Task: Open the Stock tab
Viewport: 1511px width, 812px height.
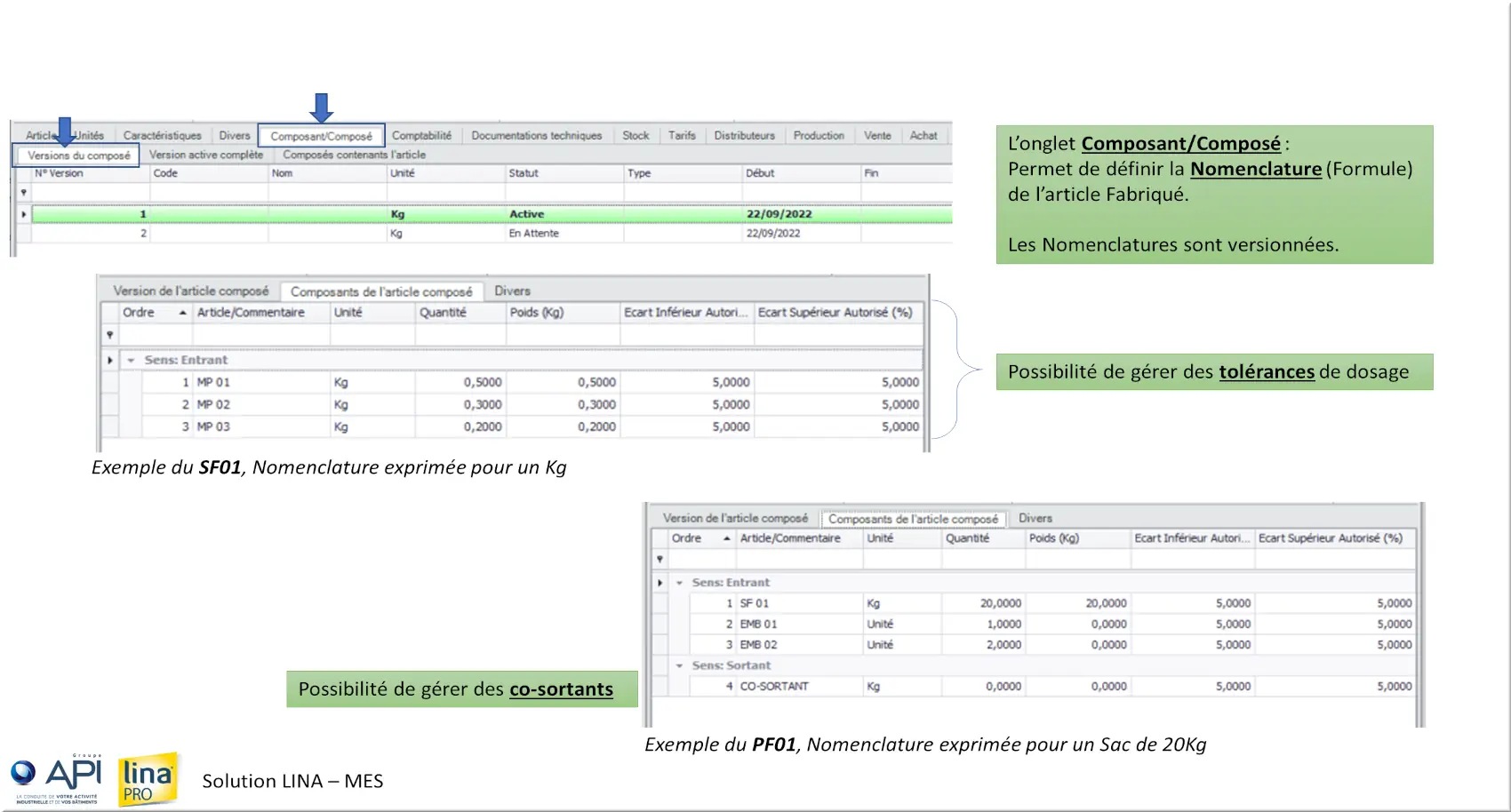Action: pyautogui.click(x=636, y=136)
